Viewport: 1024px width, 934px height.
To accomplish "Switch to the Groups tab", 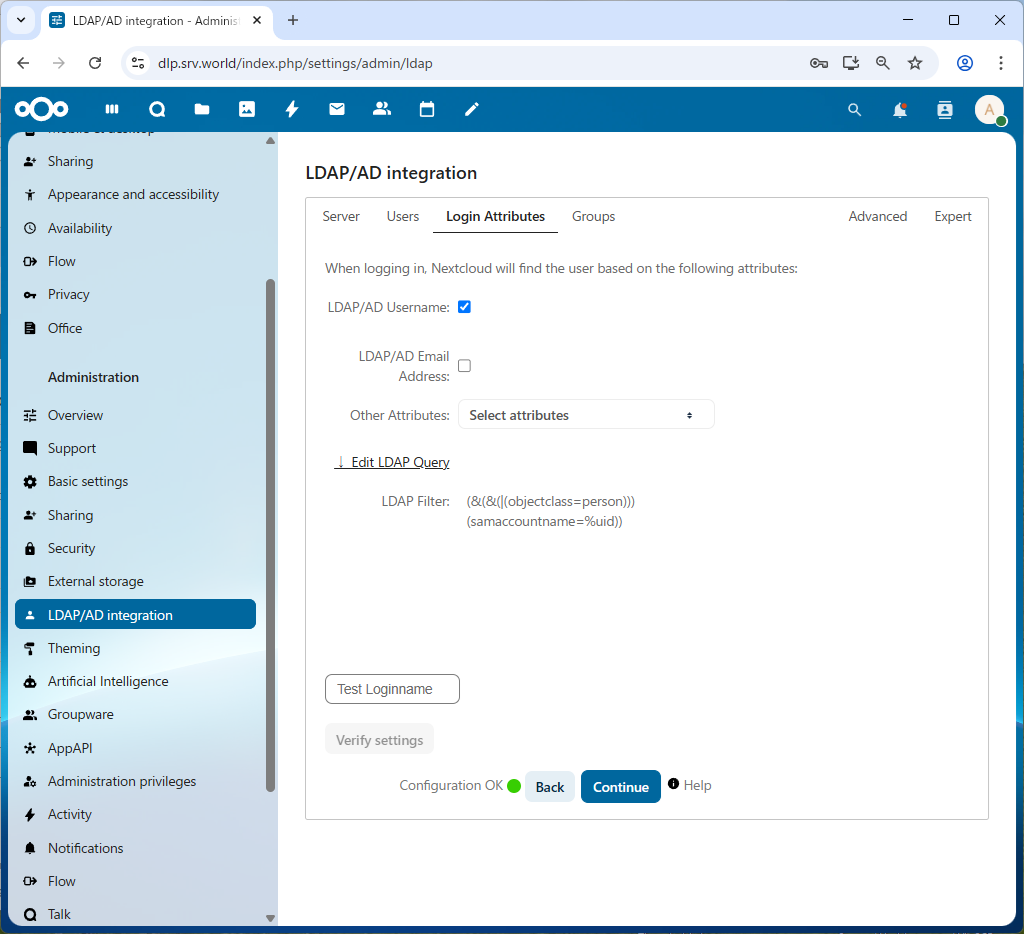I will pyautogui.click(x=593, y=216).
